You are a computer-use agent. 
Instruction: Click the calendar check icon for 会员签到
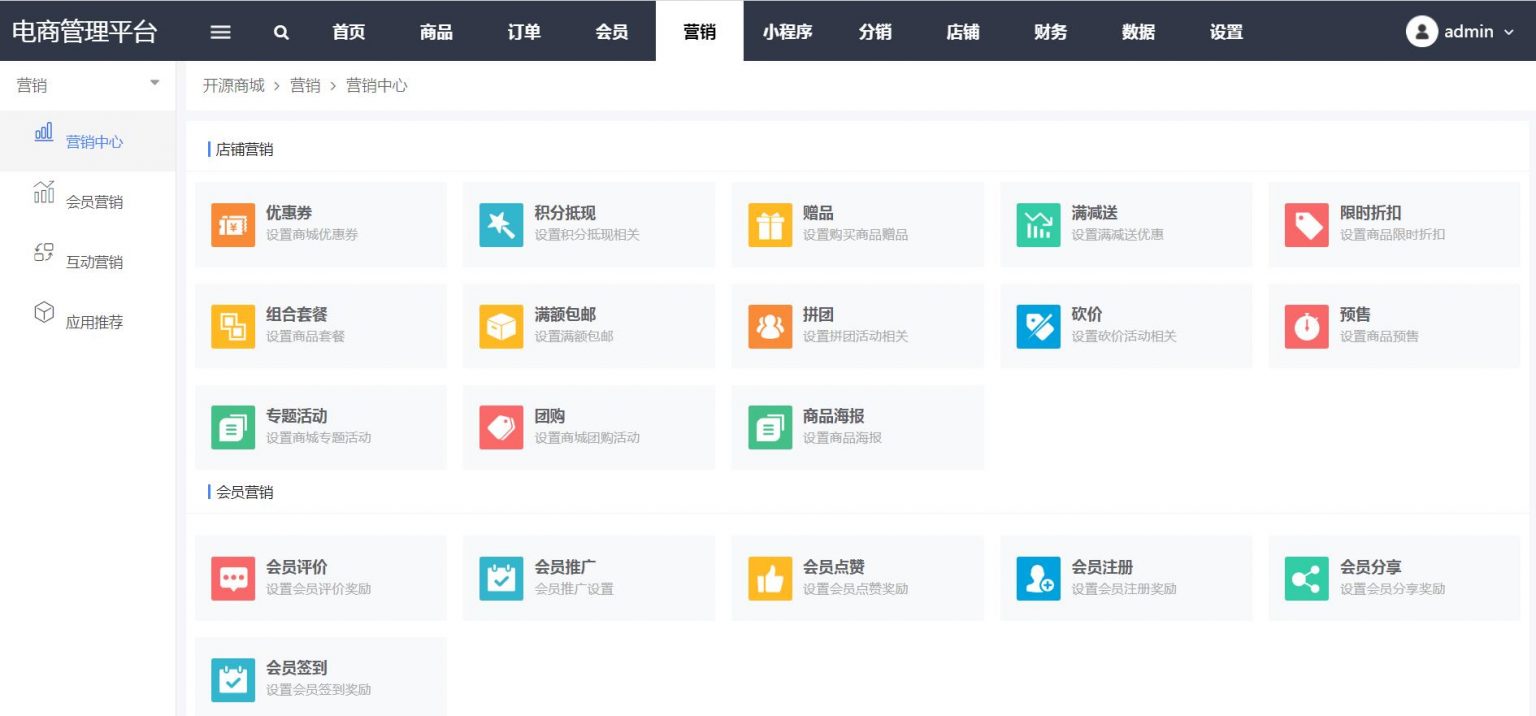233,680
